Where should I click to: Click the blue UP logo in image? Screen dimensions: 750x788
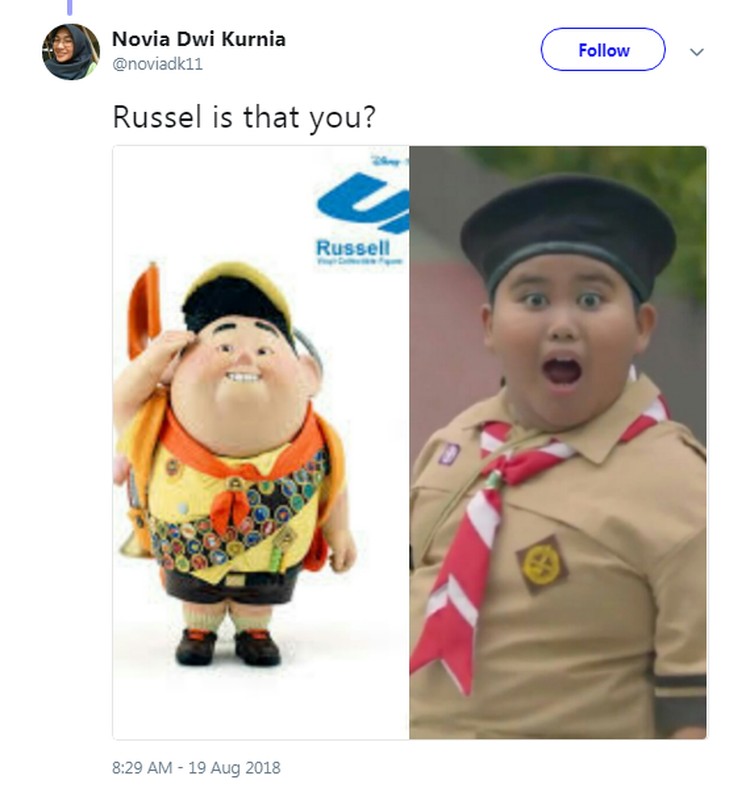(363, 202)
